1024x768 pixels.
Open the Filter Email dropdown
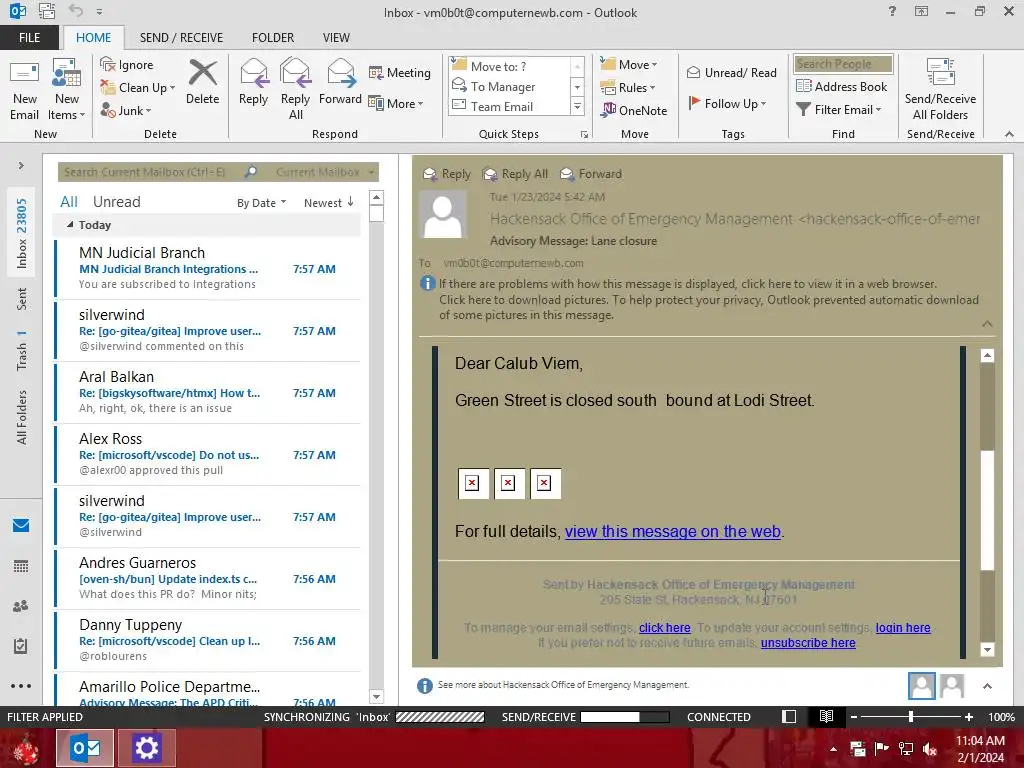pos(839,110)
